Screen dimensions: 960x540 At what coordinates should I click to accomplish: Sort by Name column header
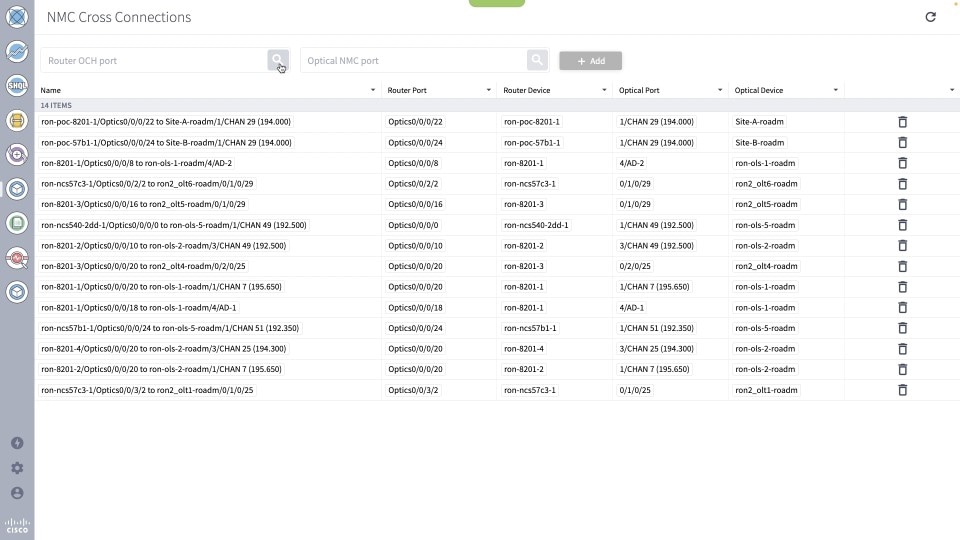click(x=51, y=90)
